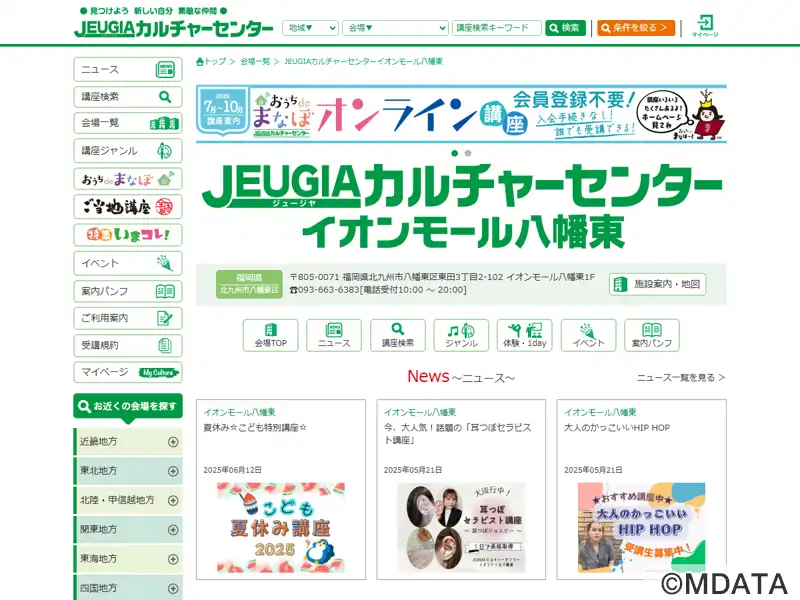Viewport: 800px width, 600px height.
Task: Click the 会場一覧 breadcrumb link
Action: click(255, 61)
